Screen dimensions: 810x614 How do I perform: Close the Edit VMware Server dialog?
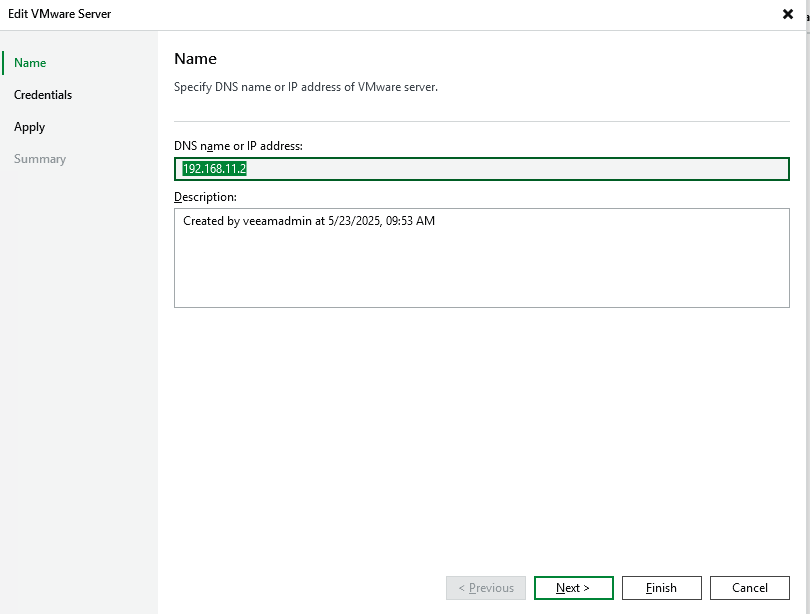[x=787, y=14]
